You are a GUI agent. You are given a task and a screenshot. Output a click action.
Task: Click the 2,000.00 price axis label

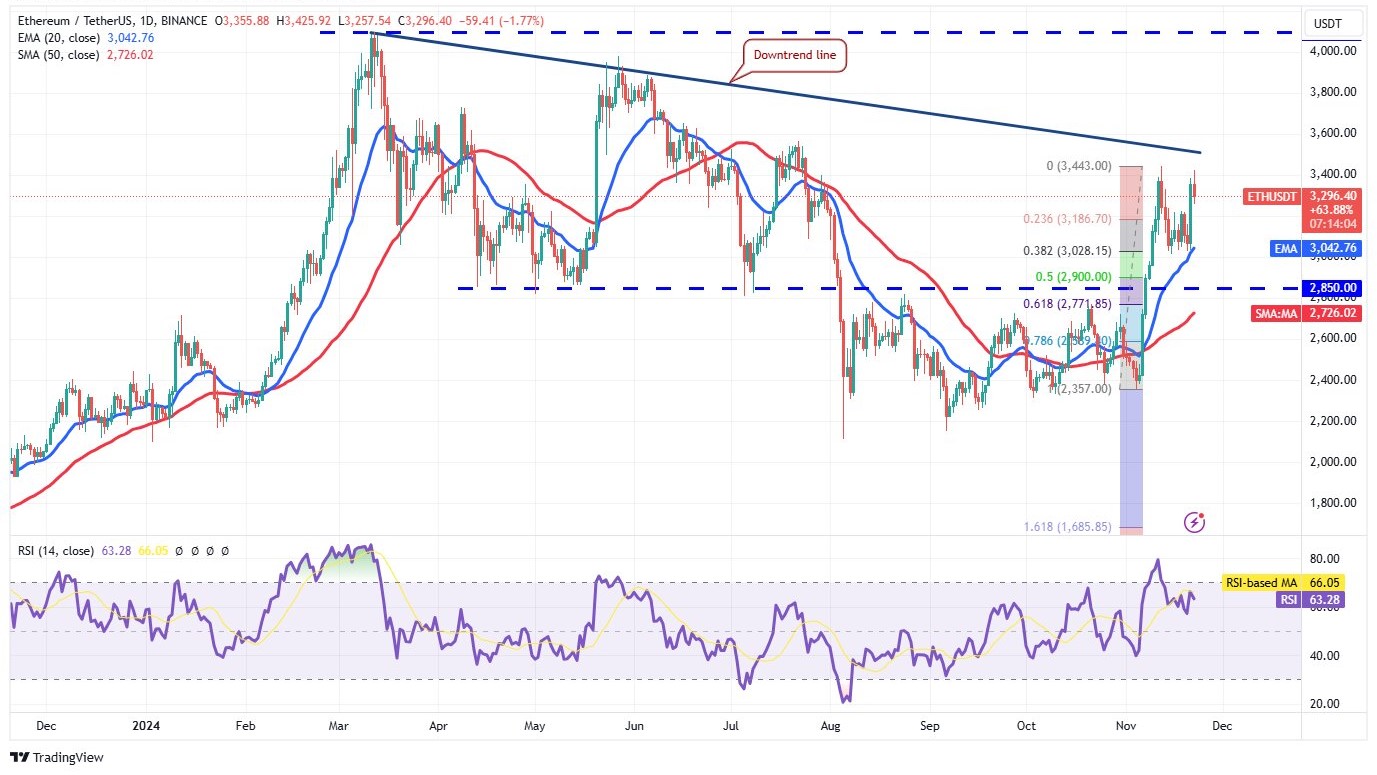pyautogui.click(x=1335, y=461)
